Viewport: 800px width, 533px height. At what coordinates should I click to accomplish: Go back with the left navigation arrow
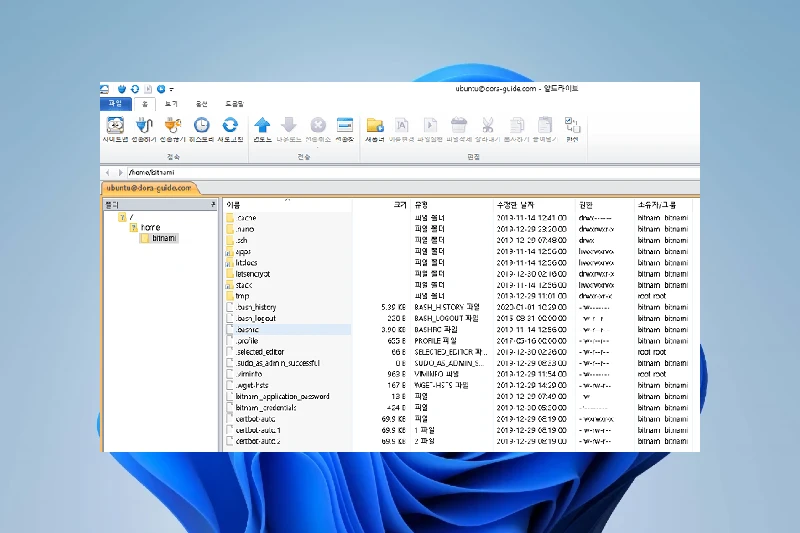pos(108,173)
